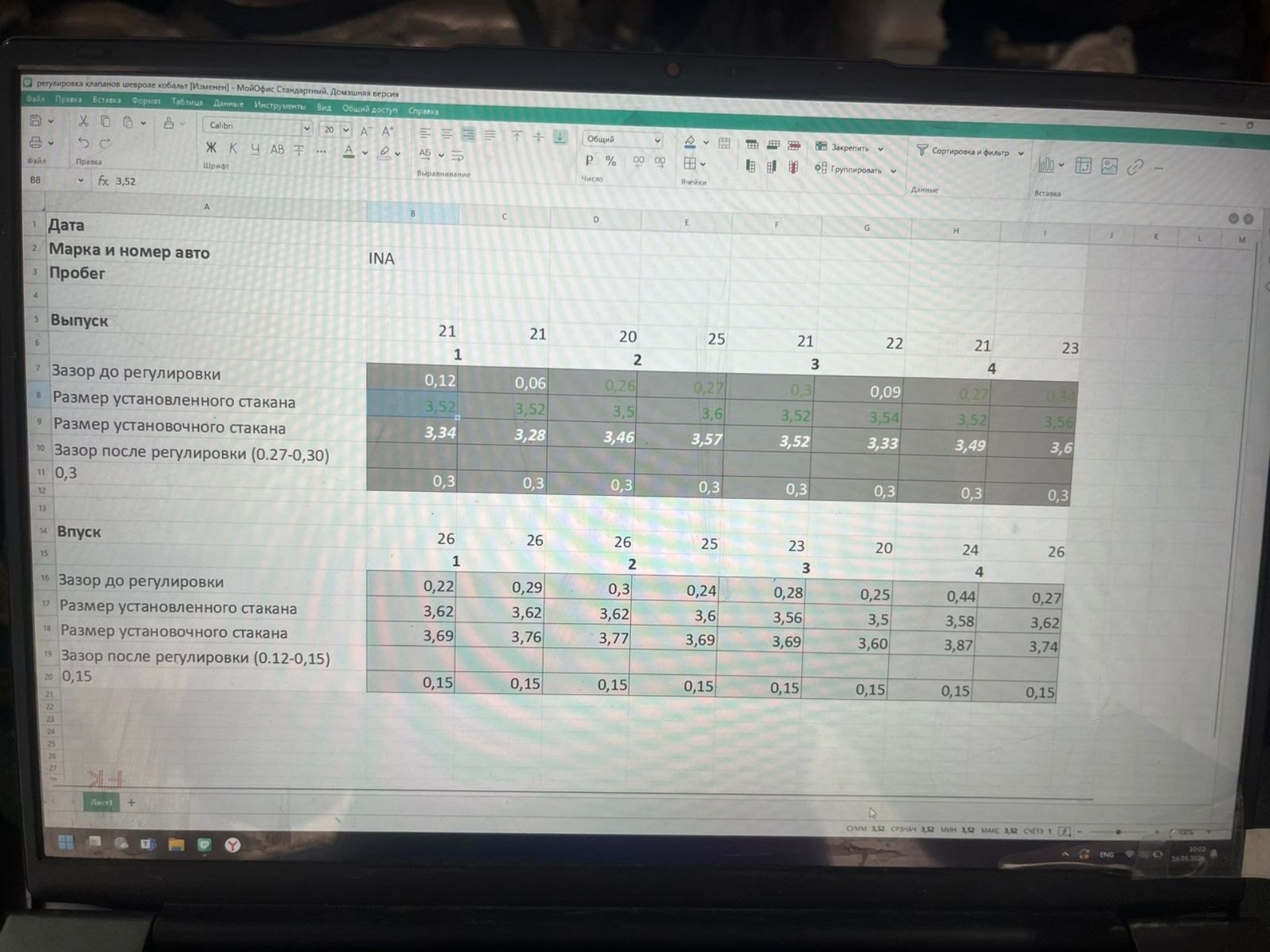The width and height of the screenshot is (1270, 952).
Task: Click the delete row red icon
Action: pyautogui.click(x=794, y=145)
